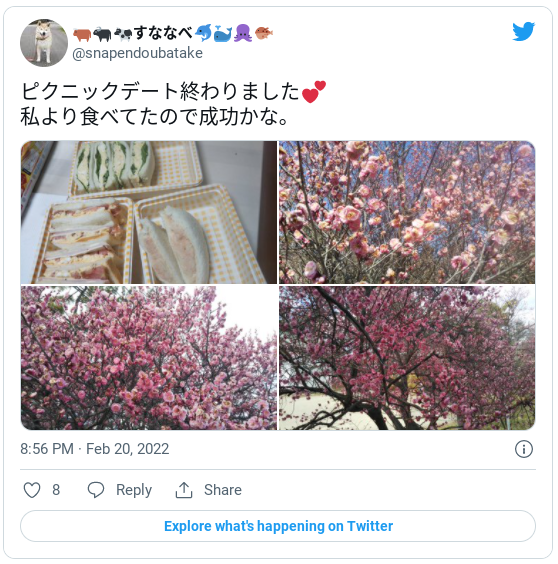
Task: Click the two hearts emoji in tweet
Action: tap(314, 91)
